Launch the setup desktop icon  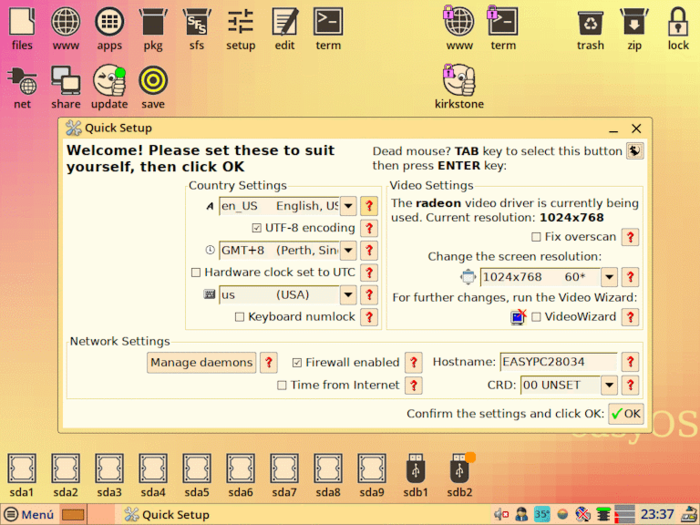(240, 26)
